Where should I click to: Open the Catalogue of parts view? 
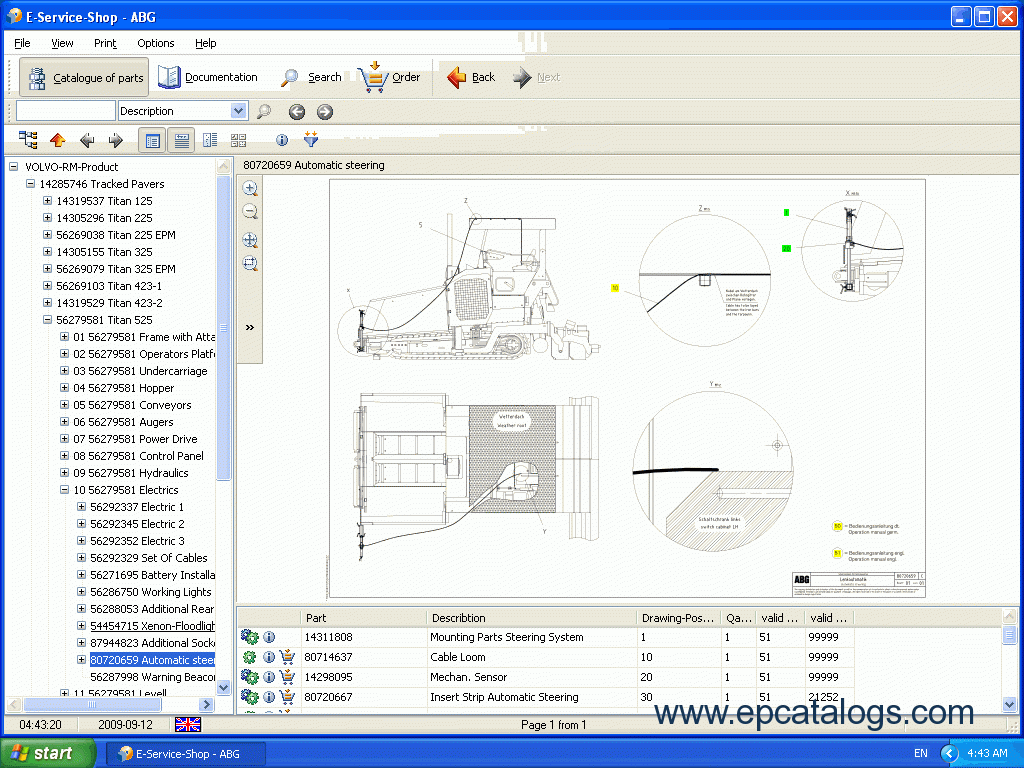pos(84,78)
